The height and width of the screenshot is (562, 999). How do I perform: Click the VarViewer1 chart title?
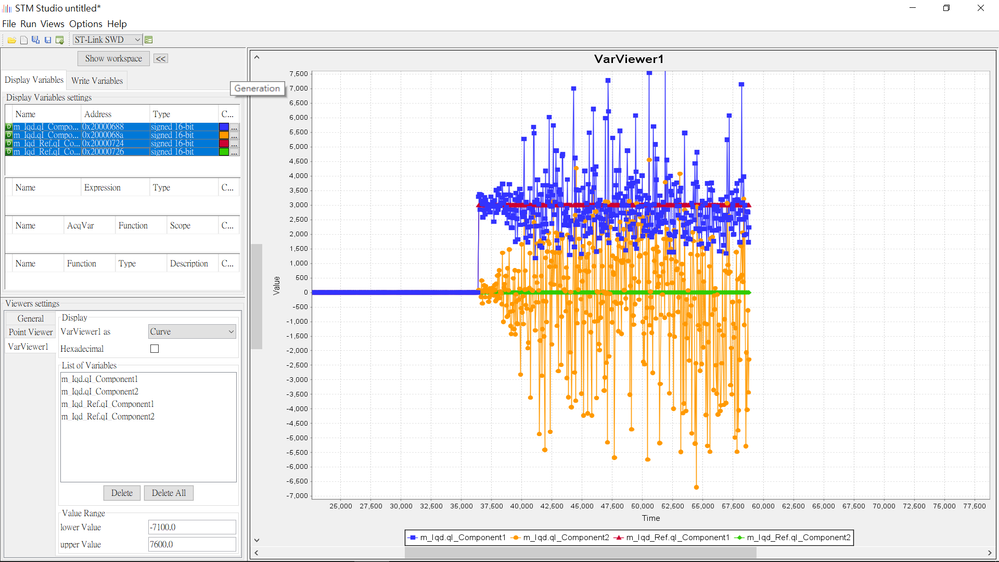(x=629, y=59)
